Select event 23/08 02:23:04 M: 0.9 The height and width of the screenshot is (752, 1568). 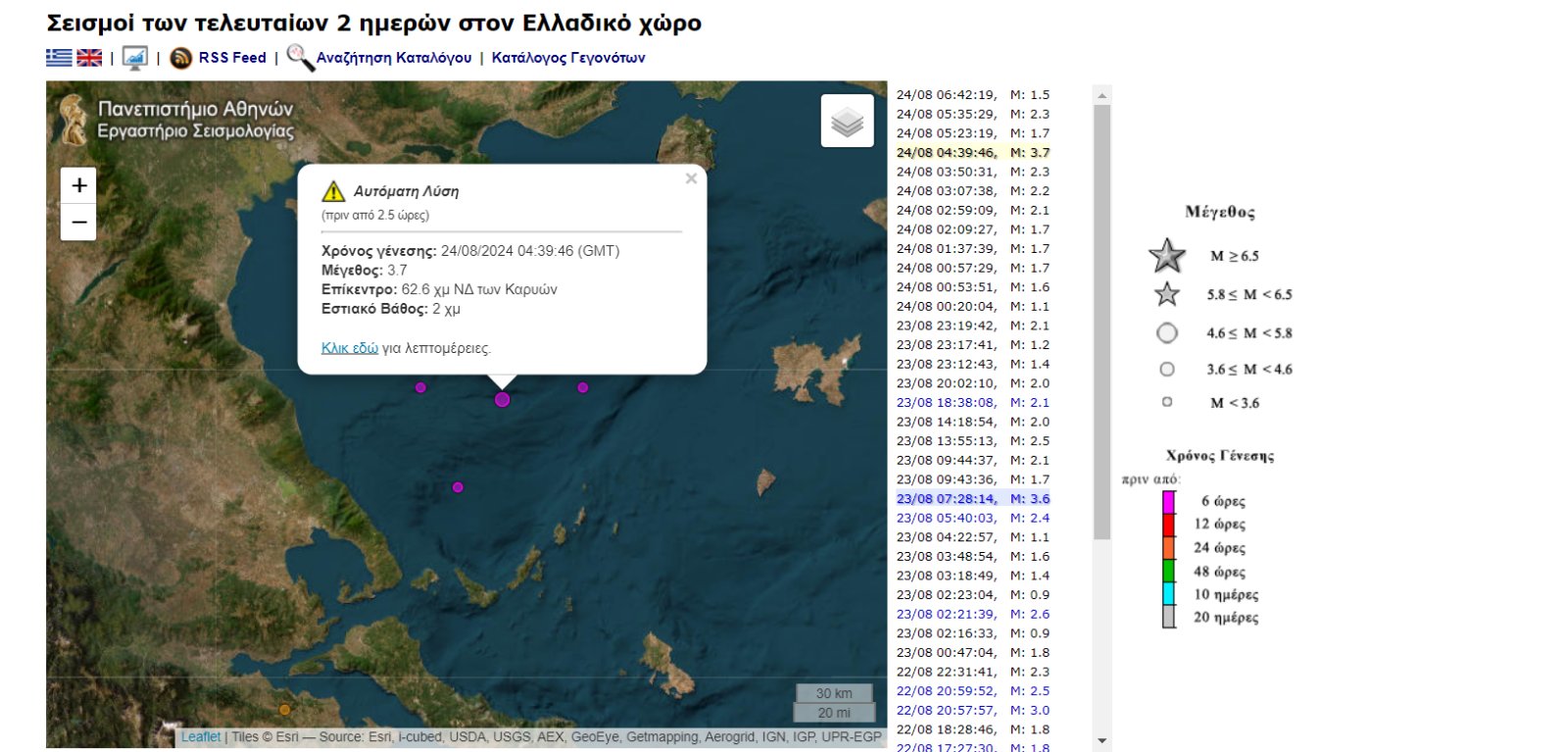pyautogui.click(x=973, y=594)
